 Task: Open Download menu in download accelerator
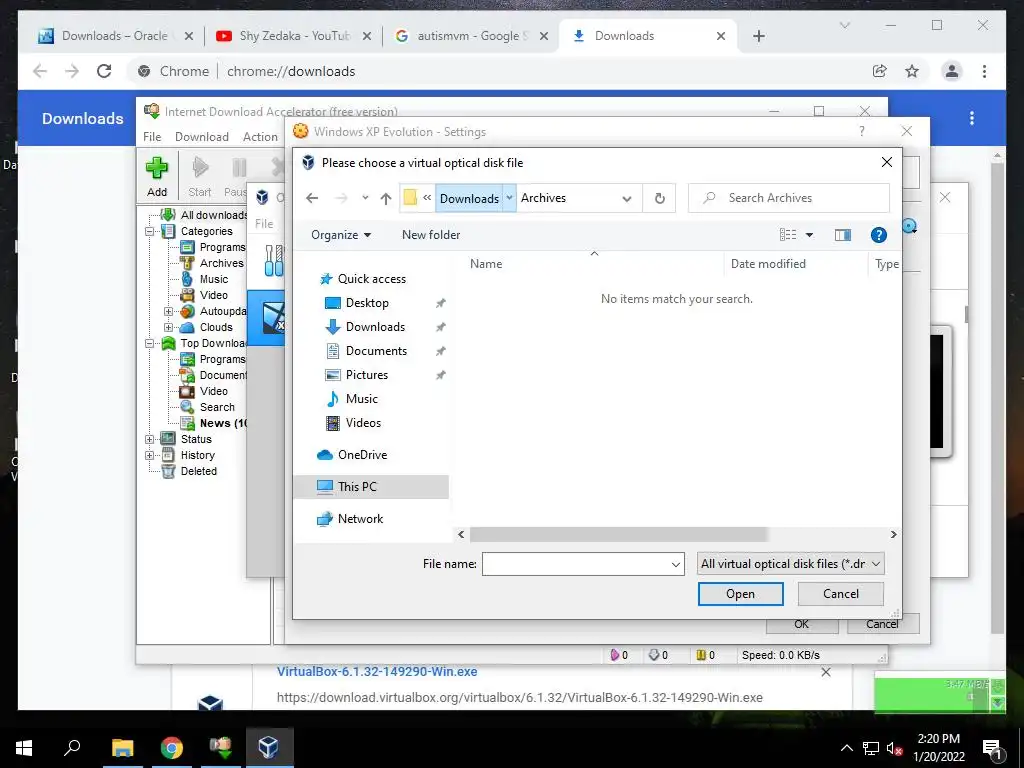tap(202, 136)
